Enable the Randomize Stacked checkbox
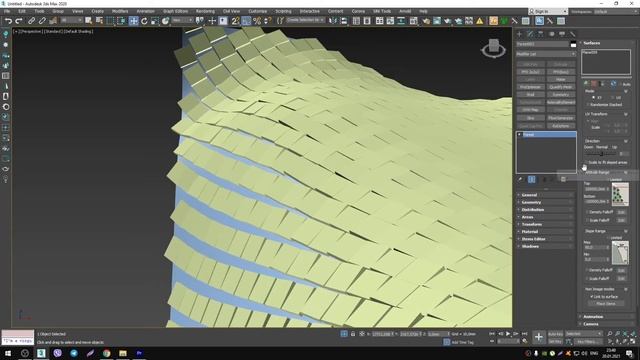 tap(588, 105)
